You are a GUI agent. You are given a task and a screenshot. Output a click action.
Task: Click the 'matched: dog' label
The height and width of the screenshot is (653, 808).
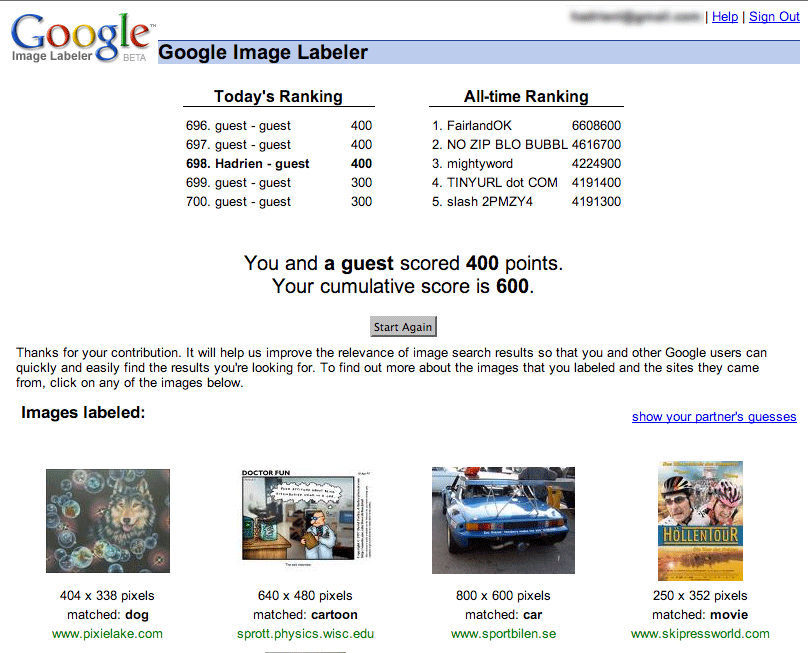click(108, 614)
